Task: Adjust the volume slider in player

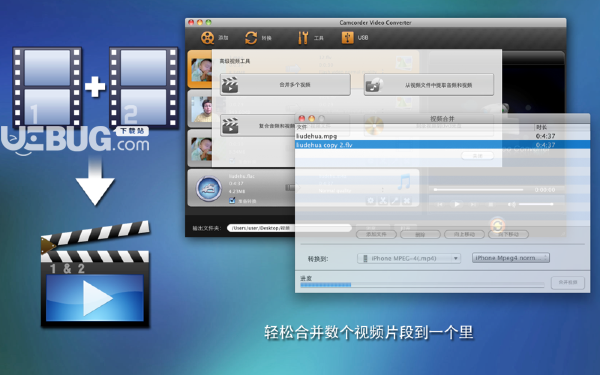Action: (x=536, y=204)
